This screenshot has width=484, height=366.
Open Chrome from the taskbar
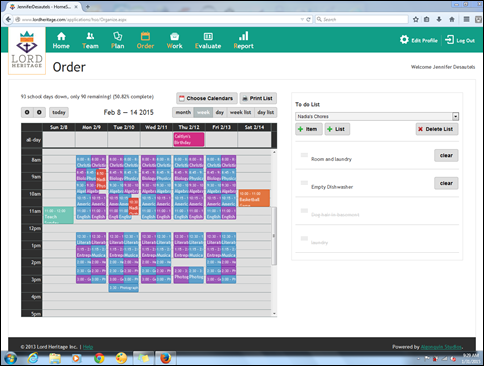pyautogui.click(x=99, y=358)
